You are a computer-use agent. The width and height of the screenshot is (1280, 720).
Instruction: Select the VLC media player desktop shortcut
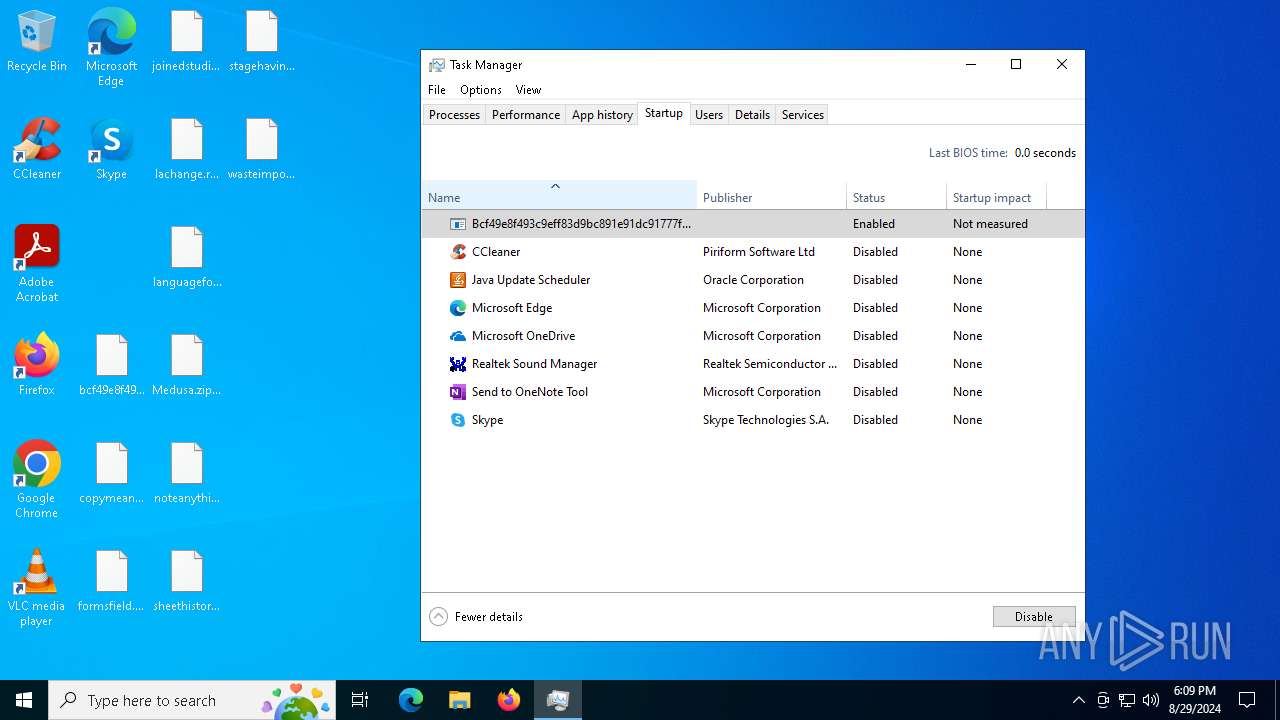[x=37, y=588]
